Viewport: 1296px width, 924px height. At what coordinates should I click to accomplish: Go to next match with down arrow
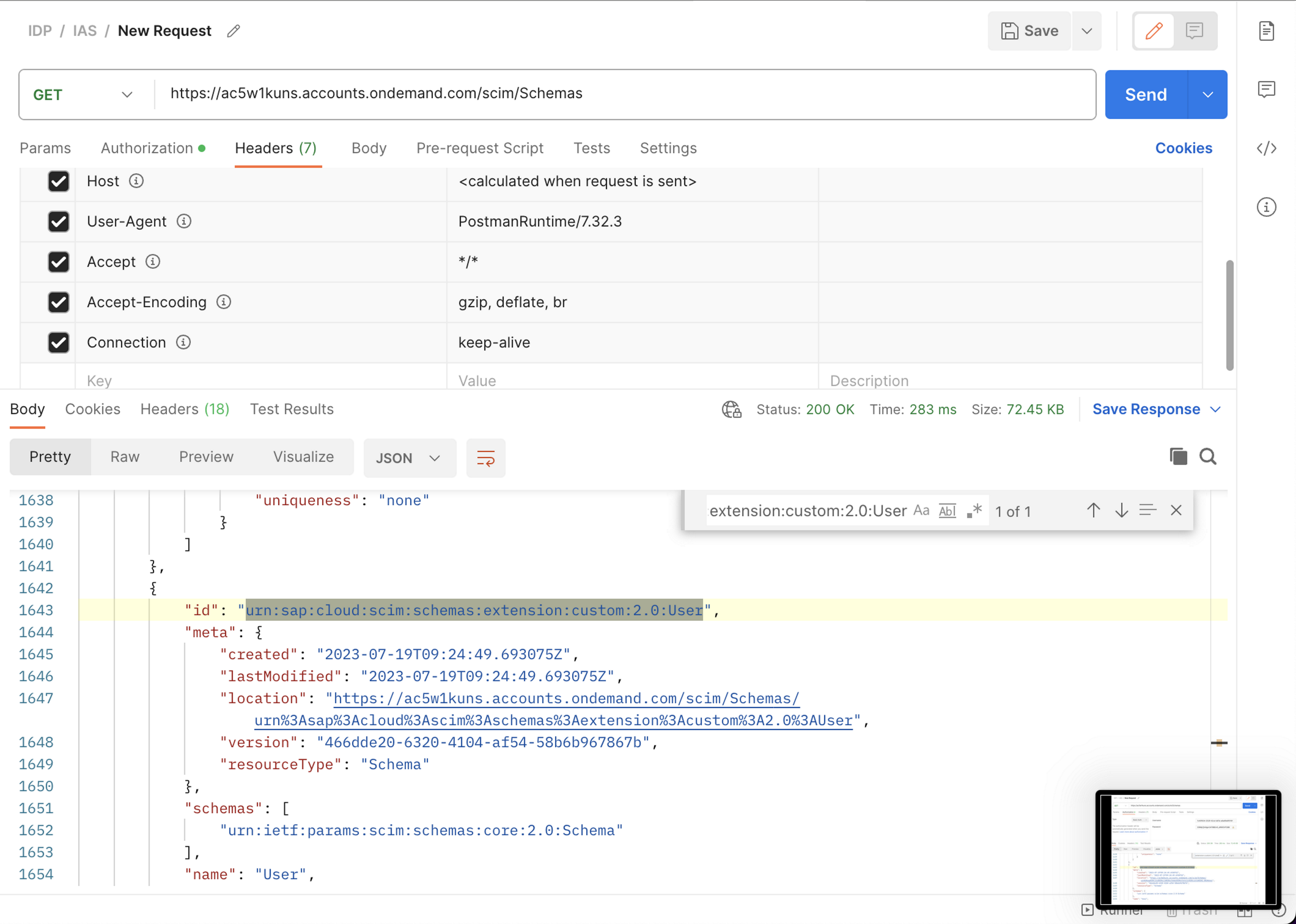[x=1121, y=510]
